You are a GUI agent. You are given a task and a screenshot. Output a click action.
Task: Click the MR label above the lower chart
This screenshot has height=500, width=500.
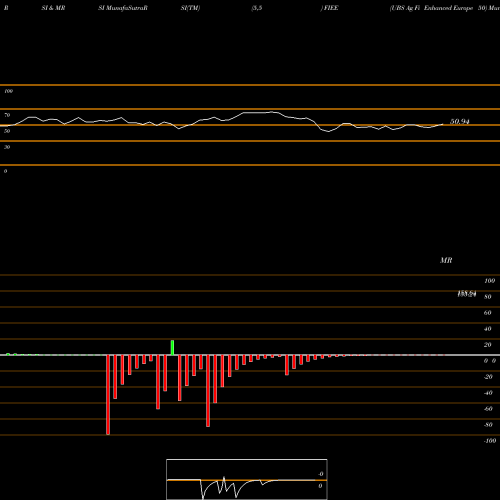point(446,260)
